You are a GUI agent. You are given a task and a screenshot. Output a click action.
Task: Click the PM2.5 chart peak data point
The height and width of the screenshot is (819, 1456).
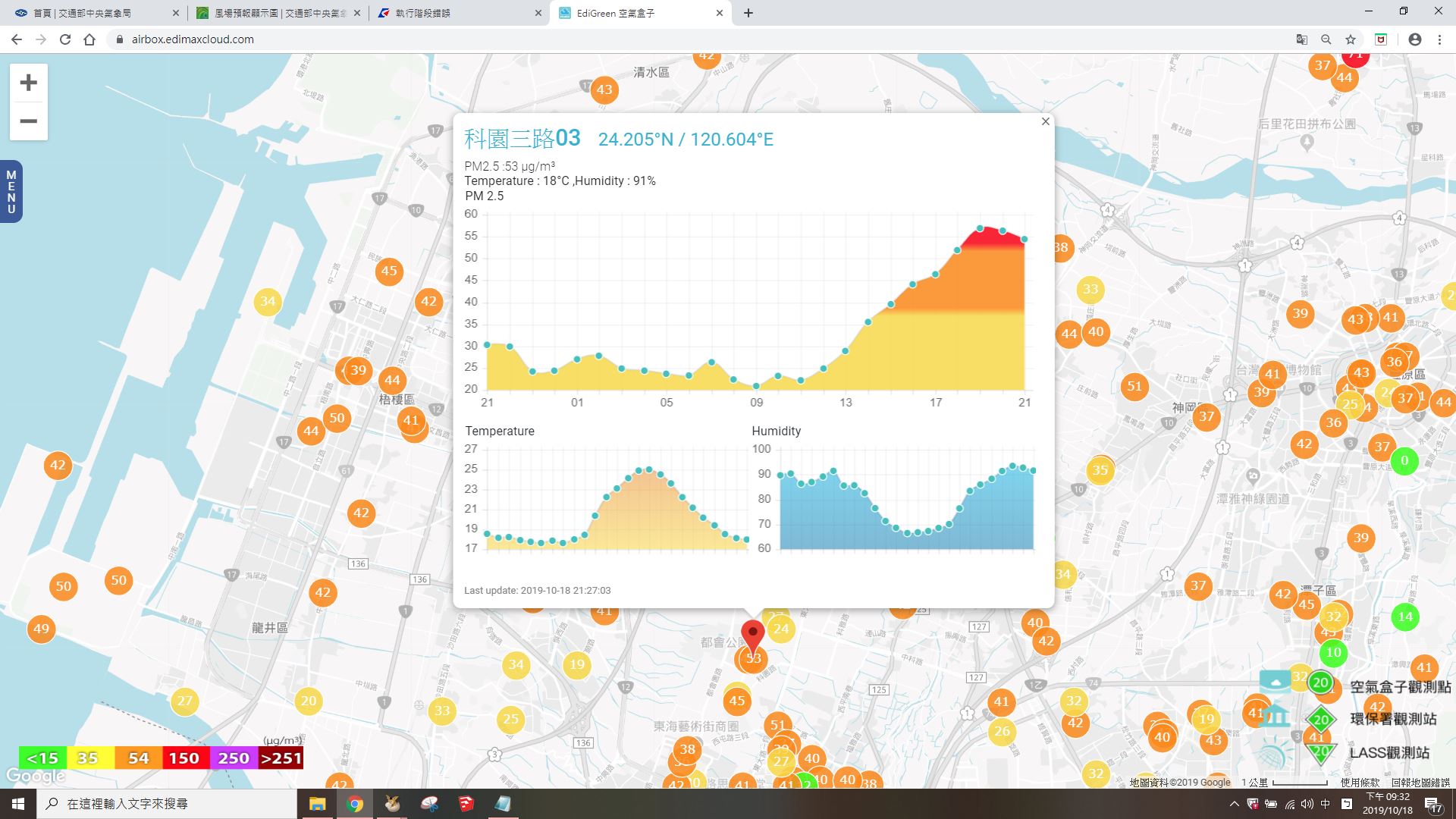(980, 228)
